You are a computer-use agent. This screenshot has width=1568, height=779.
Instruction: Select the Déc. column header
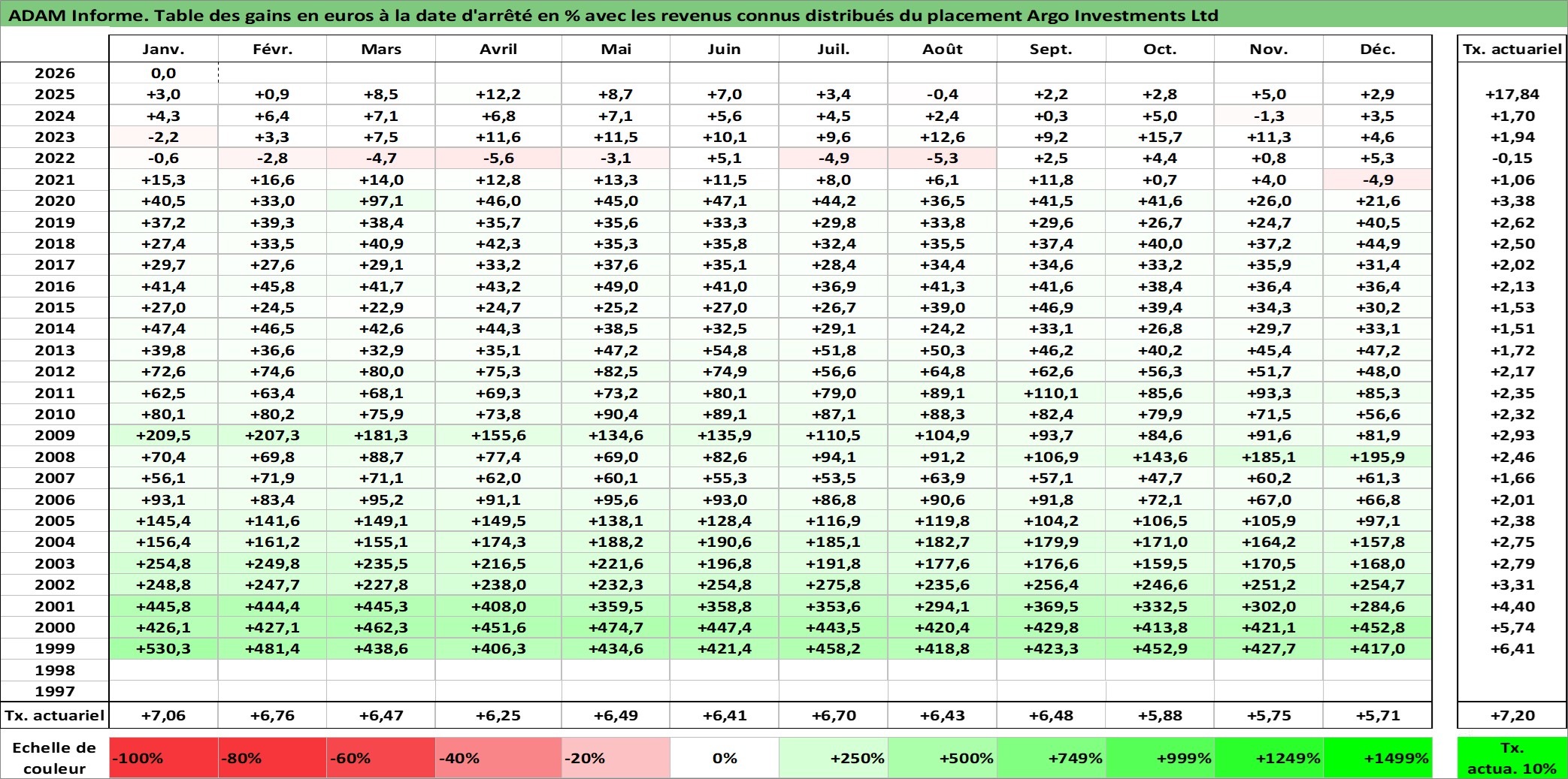[1378, 49]
